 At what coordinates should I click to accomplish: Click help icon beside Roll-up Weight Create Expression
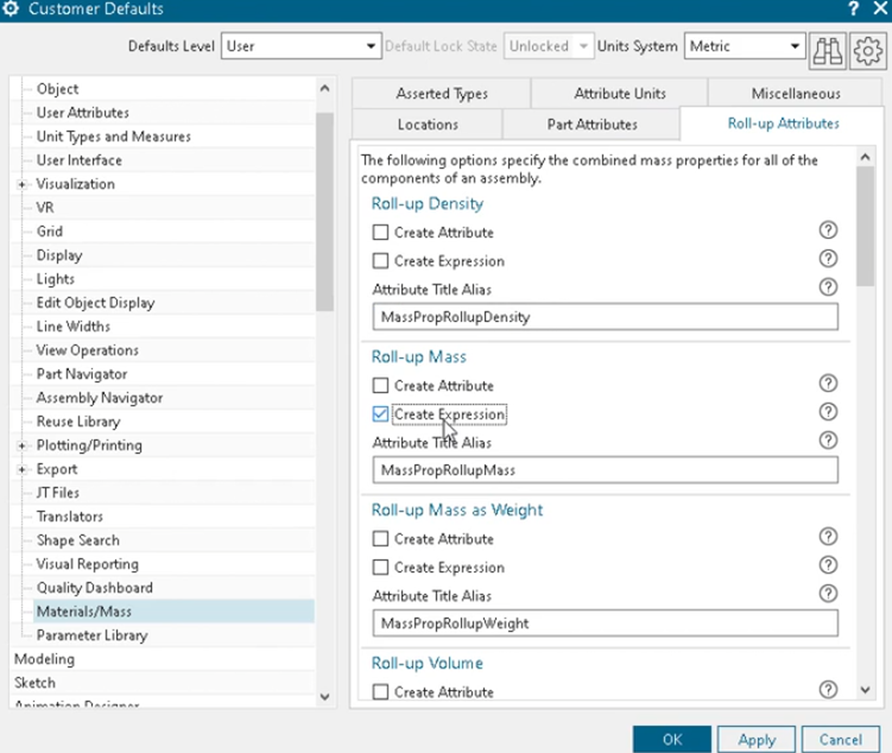(x=828, y=565)
